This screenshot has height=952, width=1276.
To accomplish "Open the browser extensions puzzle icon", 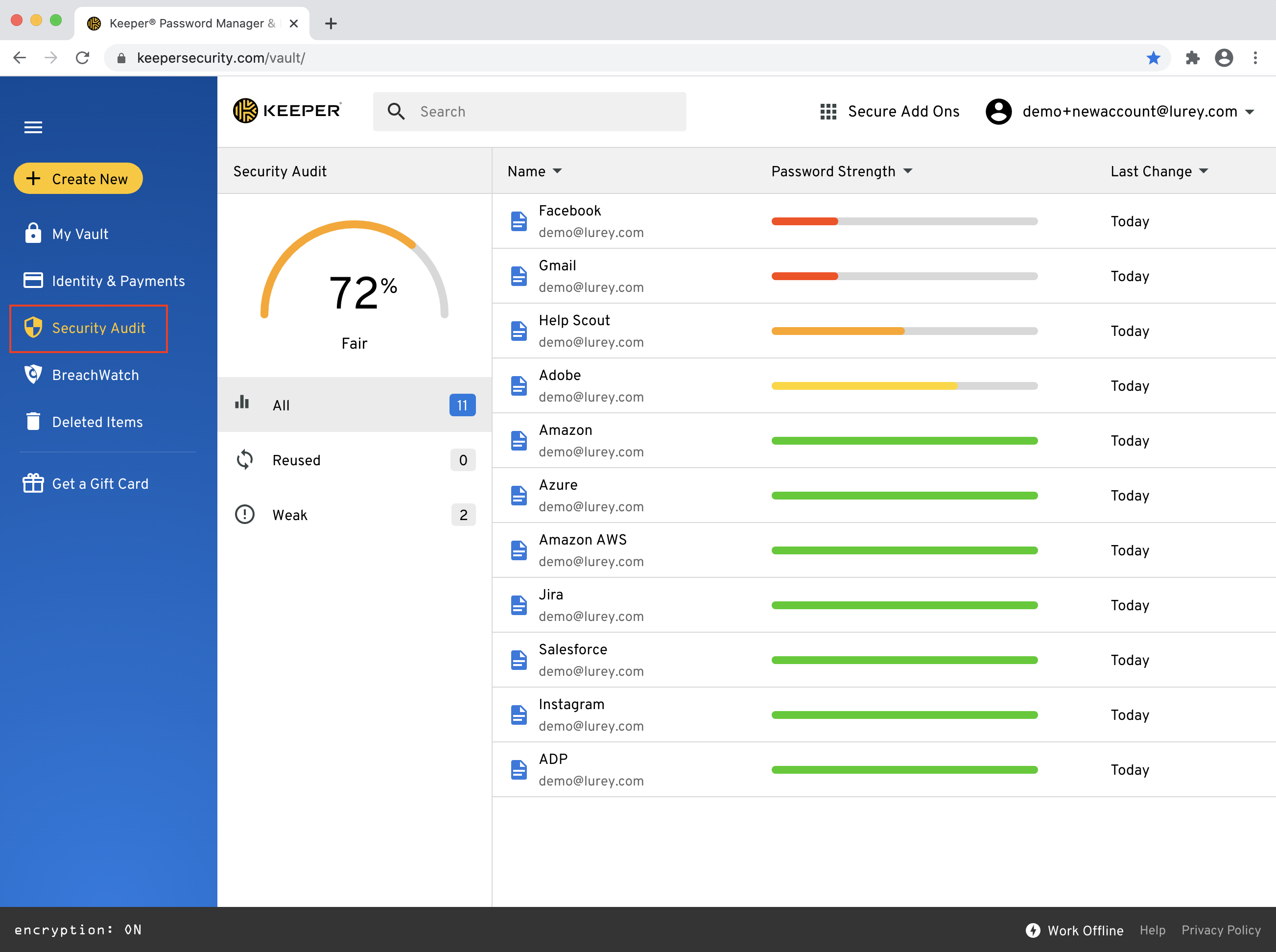I will click(x=1192, y=58).
